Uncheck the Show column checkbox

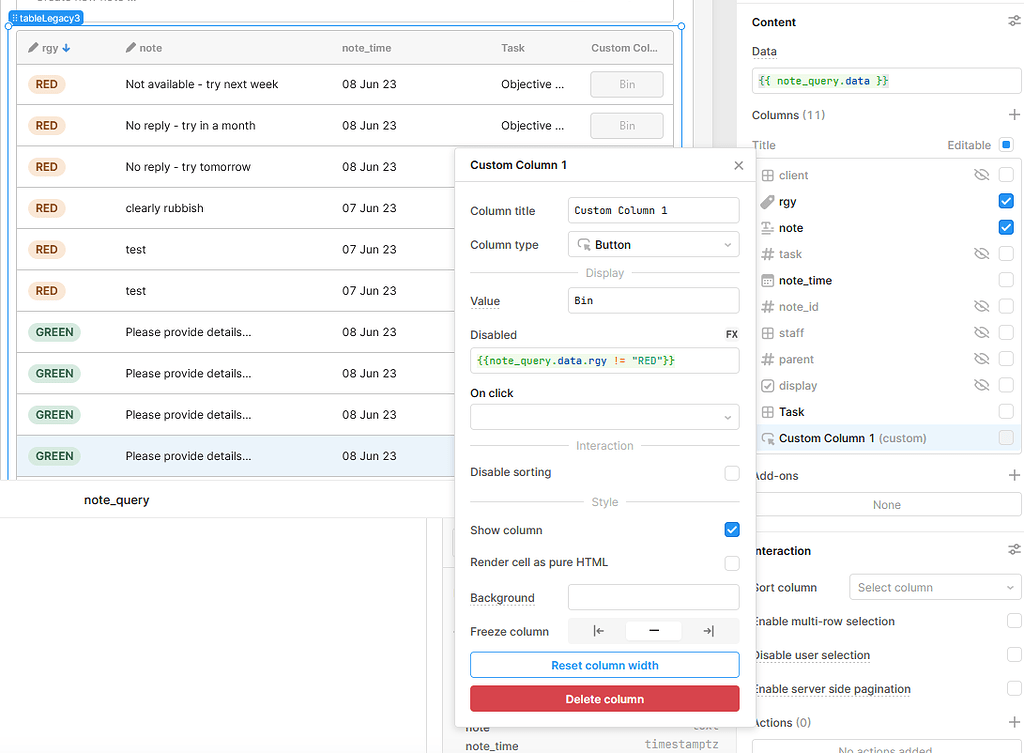(x=731, y=530)
